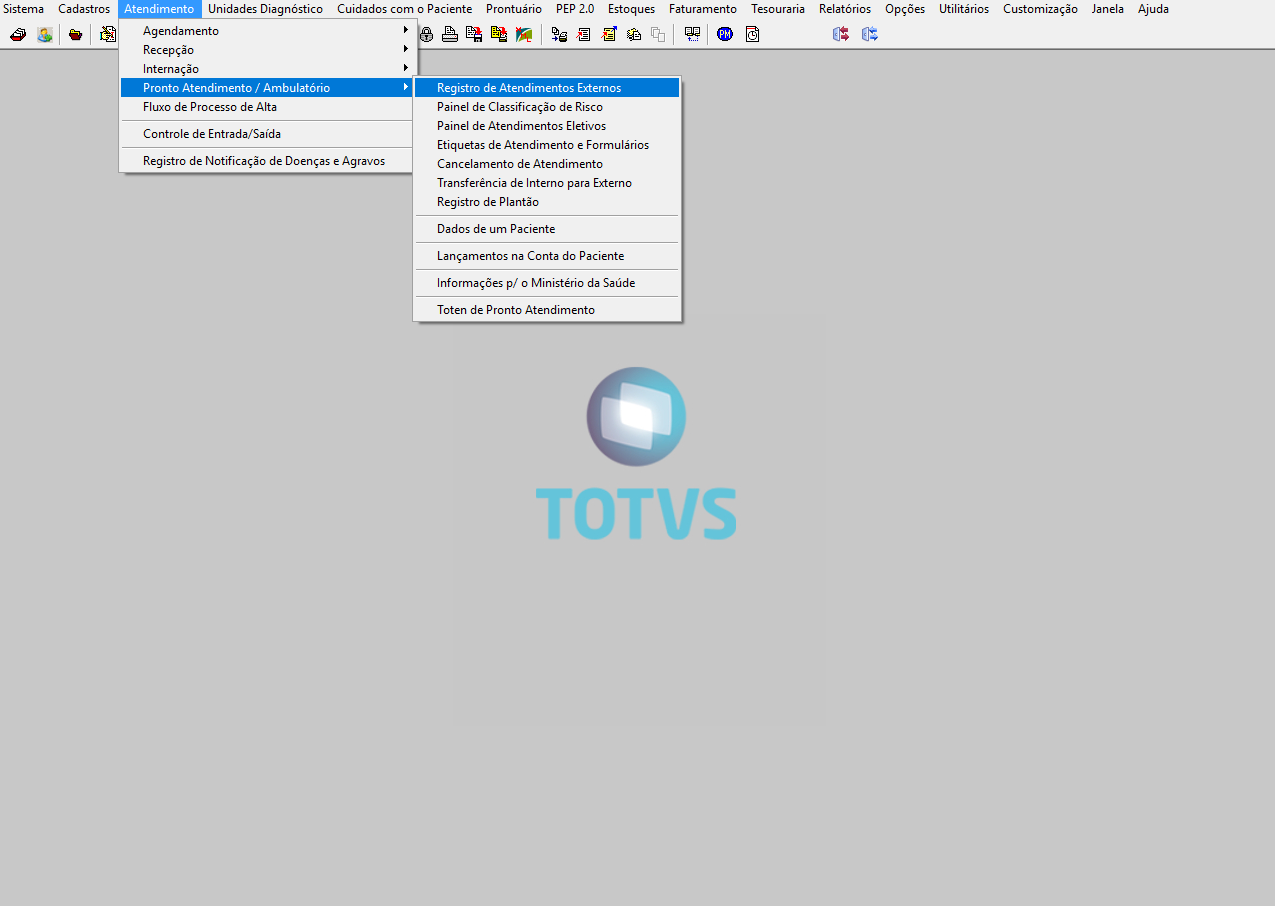Click the printer toolbar icon
Viewport: 1275px width, 906px height.
[x=450, y=34]
